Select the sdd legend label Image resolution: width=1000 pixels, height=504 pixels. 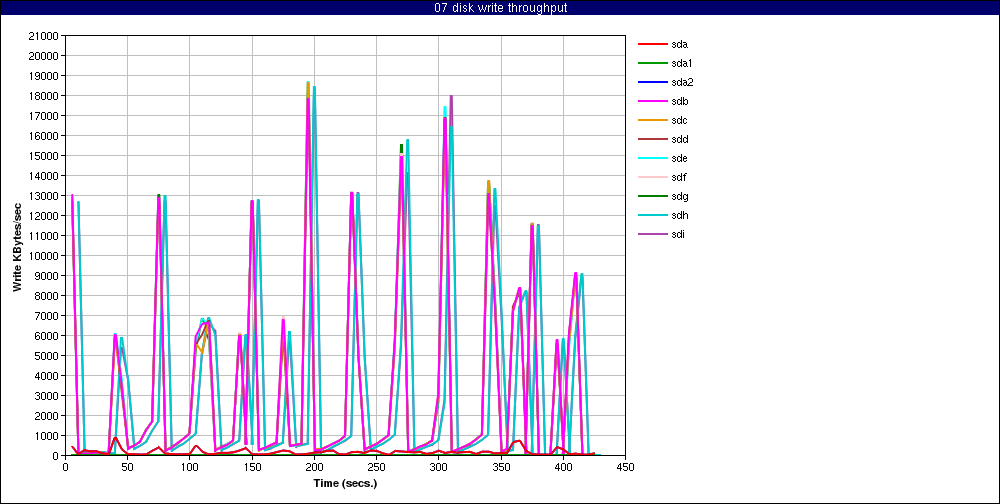click(680, 139)
